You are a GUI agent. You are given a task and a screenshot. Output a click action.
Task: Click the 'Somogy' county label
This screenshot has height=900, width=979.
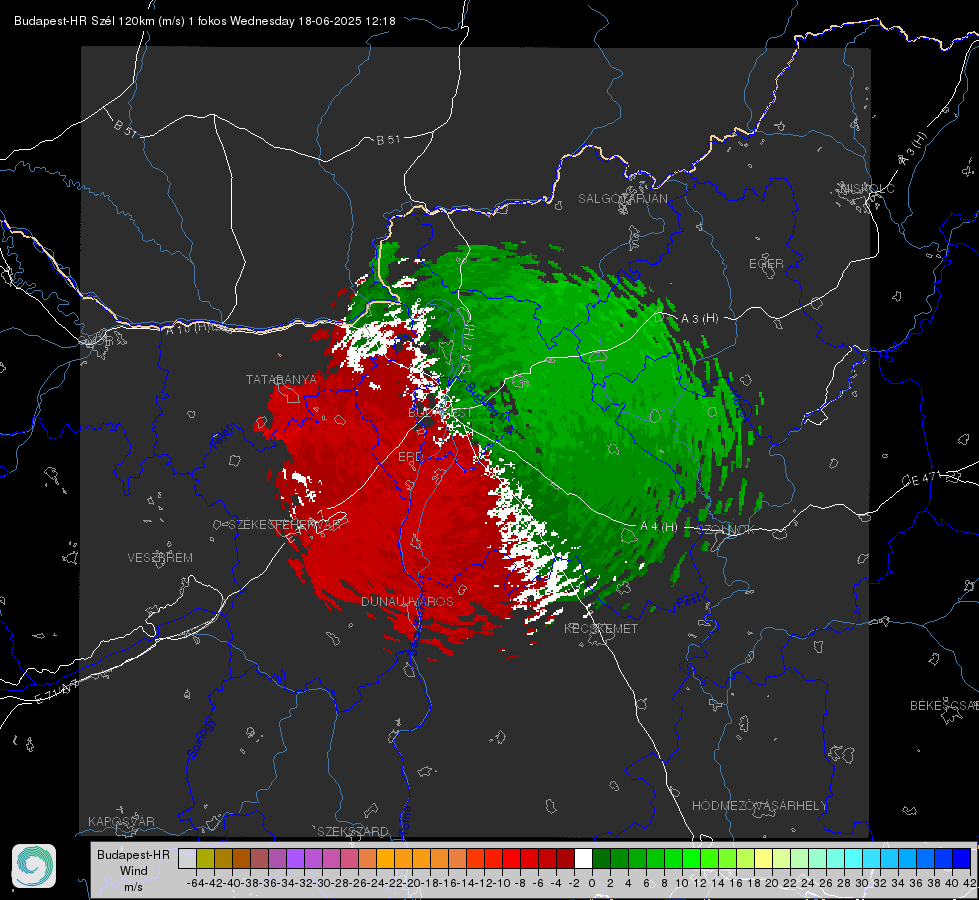201,738
